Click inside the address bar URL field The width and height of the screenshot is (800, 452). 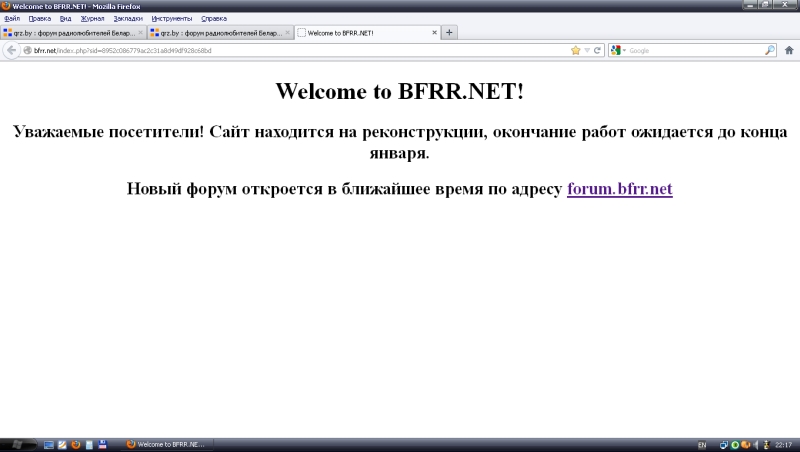point(300,50)
